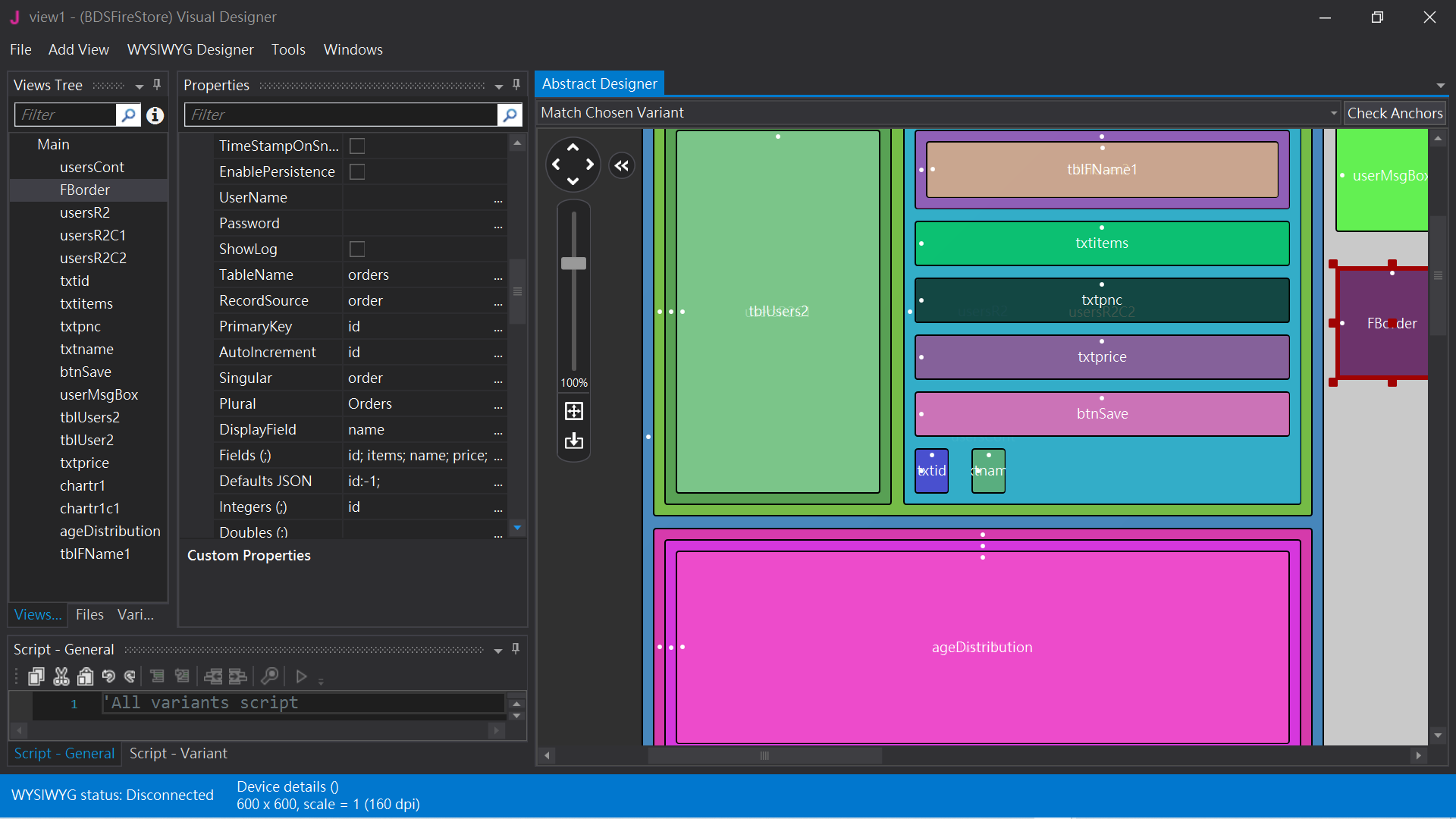Image resolution: width=1456 pixels, height=819 pixels.
Task: Open the WYSIWYG Designer menu
Action: coord(190,49)
